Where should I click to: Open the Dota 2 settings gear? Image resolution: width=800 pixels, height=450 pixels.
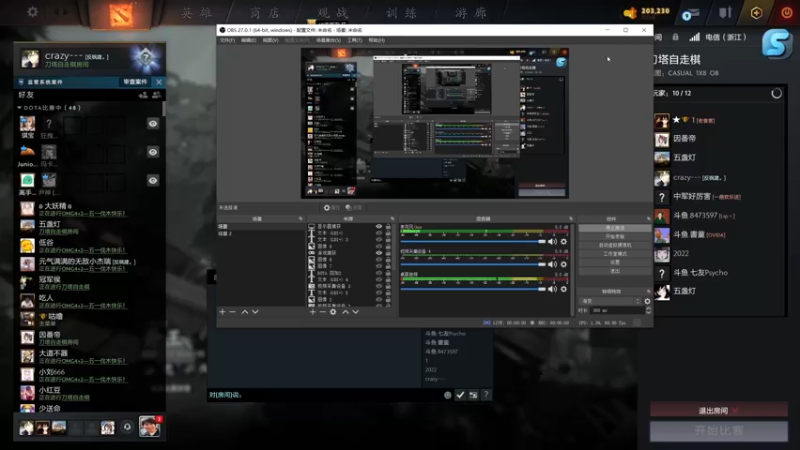33,11
